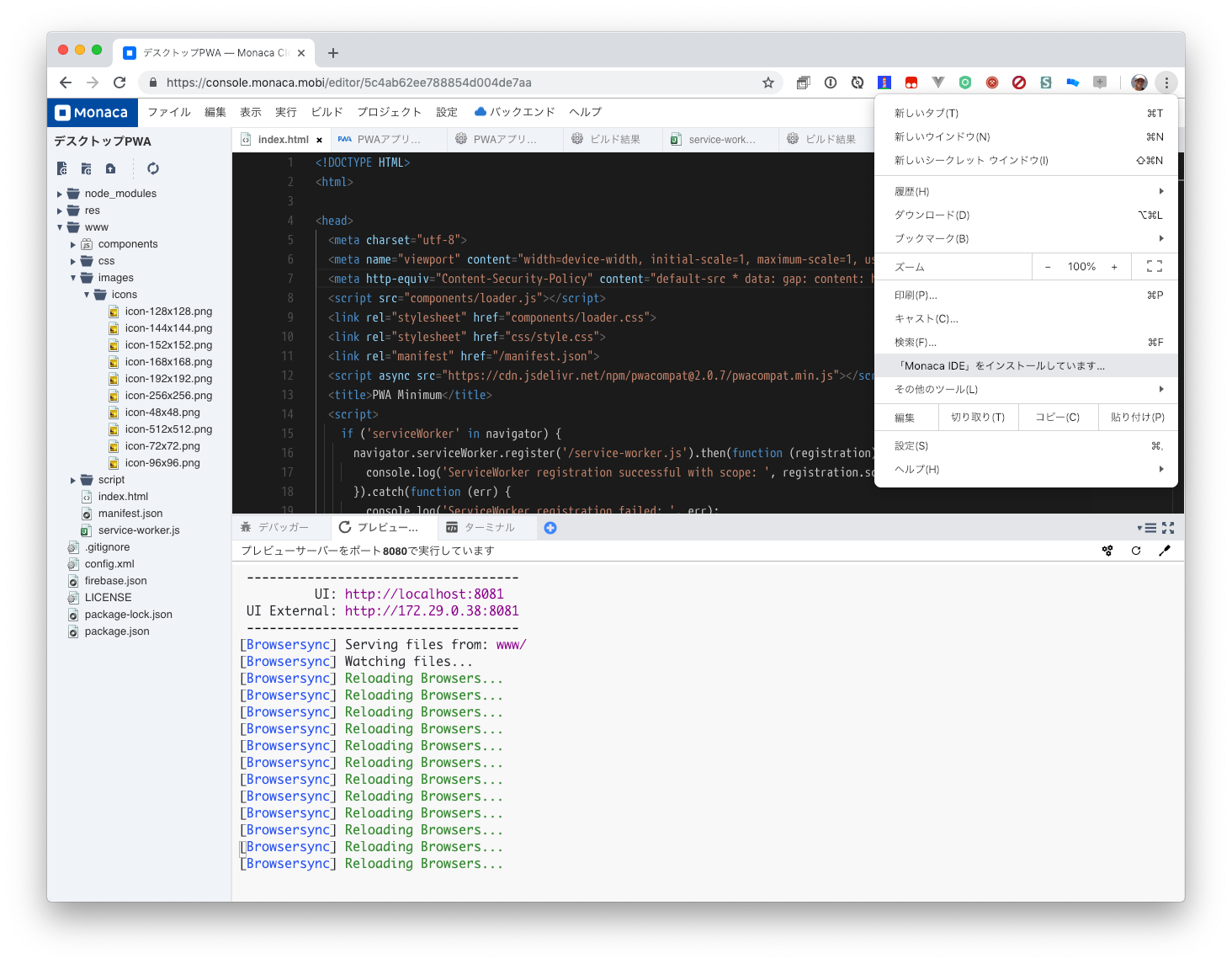The width and height of the screenshot is (1232, 964).
Task: Select icon-48x48.png file
Action: click(x=162, y=413)
